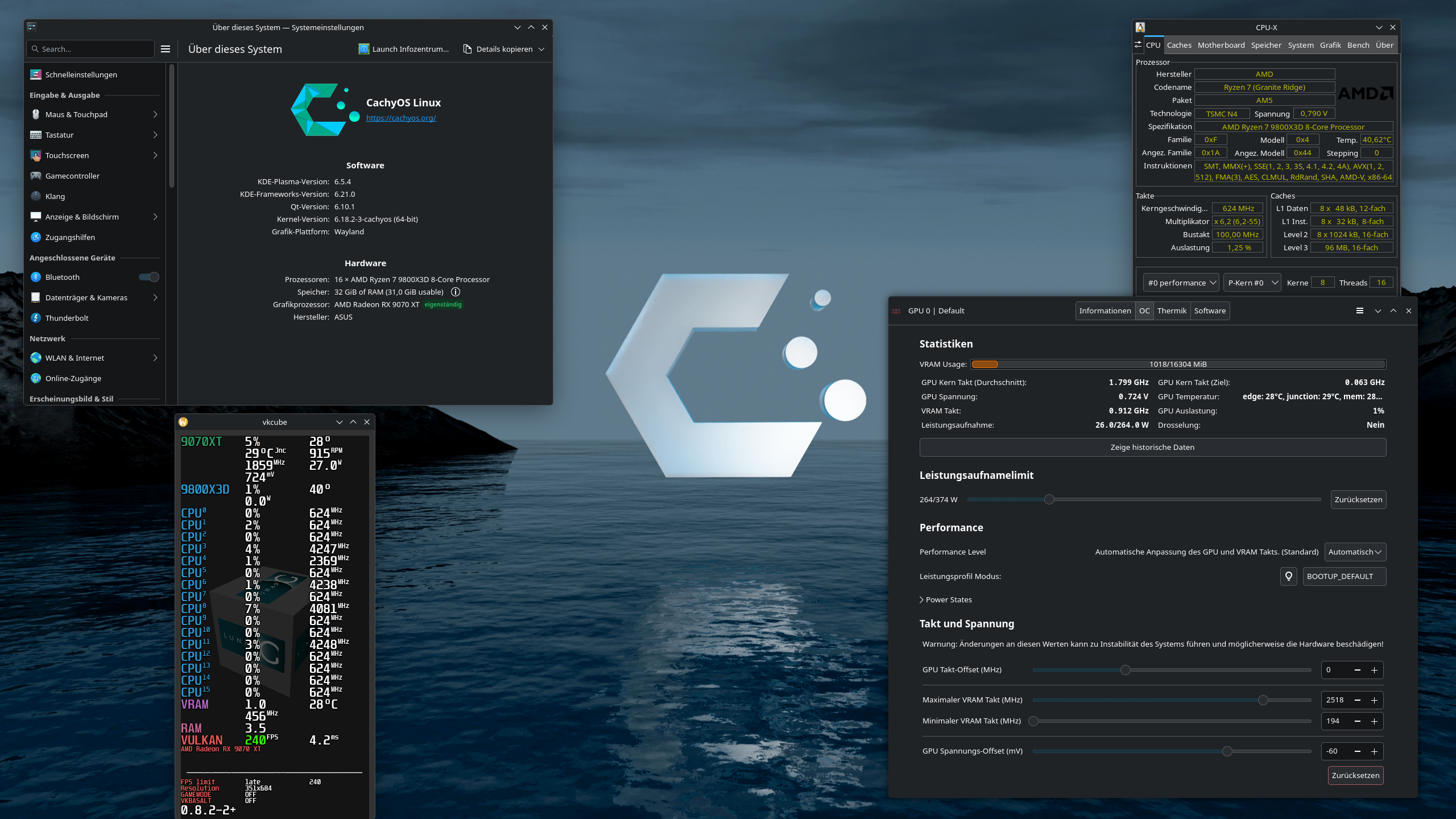Click the Search field in Systemeinstellungen
The image size is (1456, 819).
click(90, 49)
